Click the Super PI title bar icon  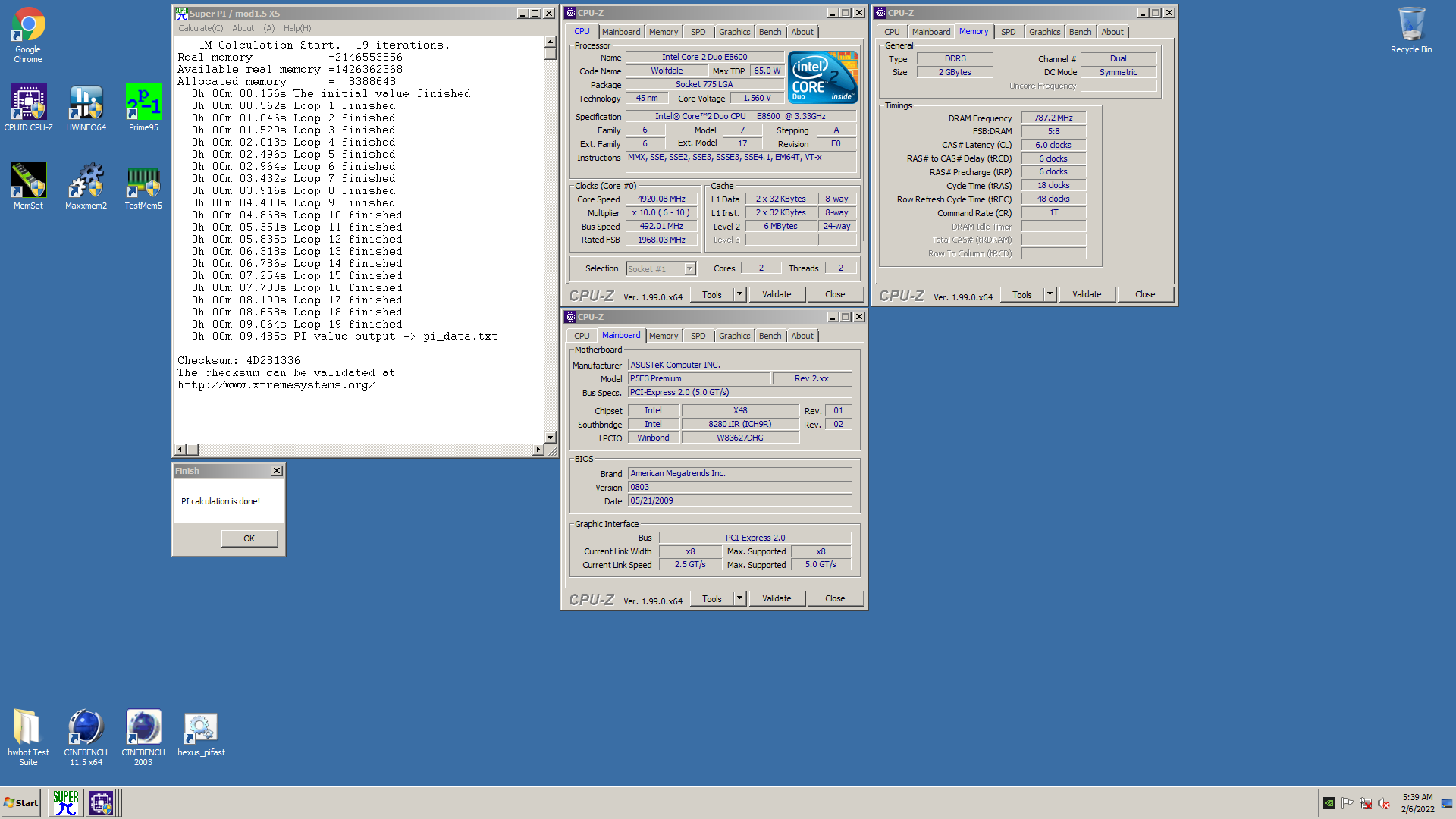(181, 13)
